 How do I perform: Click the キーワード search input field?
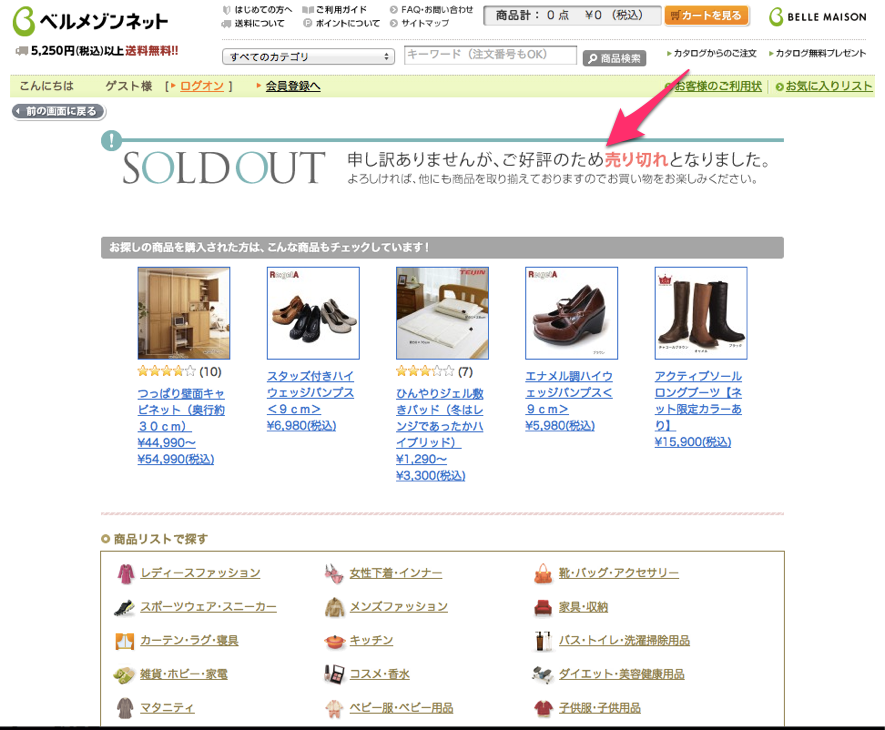click(x=490, y=55)
